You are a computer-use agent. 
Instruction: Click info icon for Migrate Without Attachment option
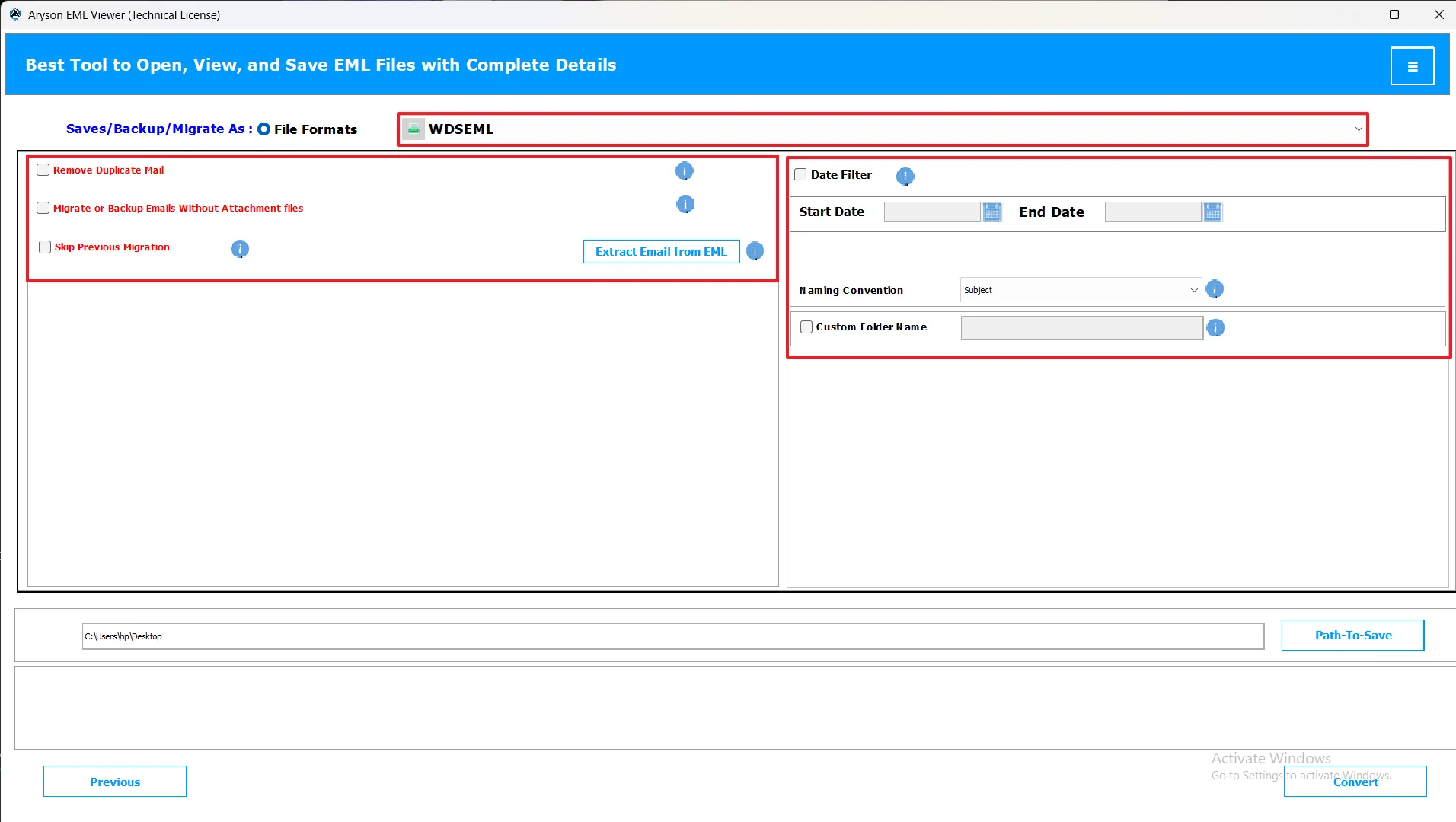click(685, 205)
